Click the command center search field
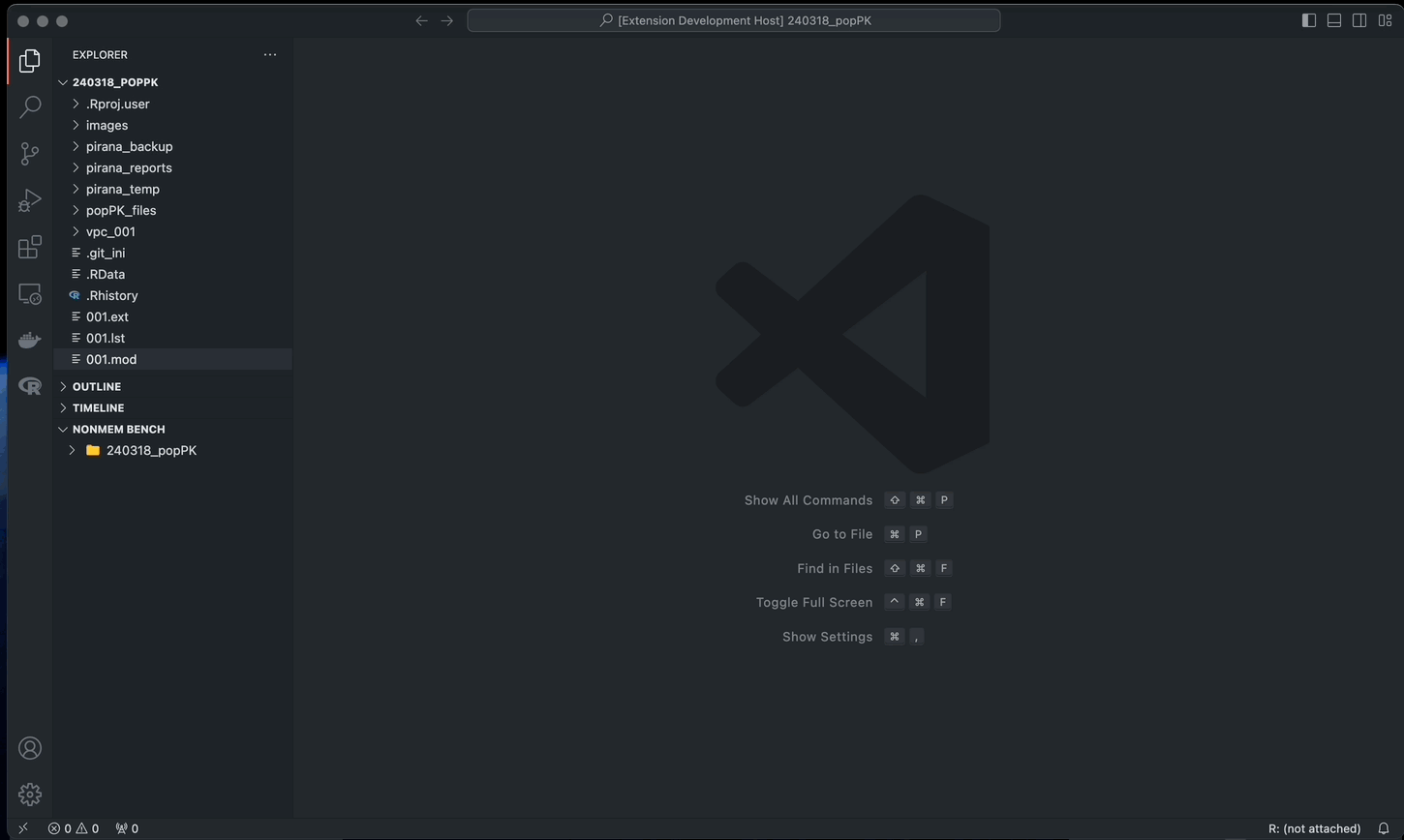This screenshot has width=1404, height=840. pyautogui.click(x=734, y=20)
